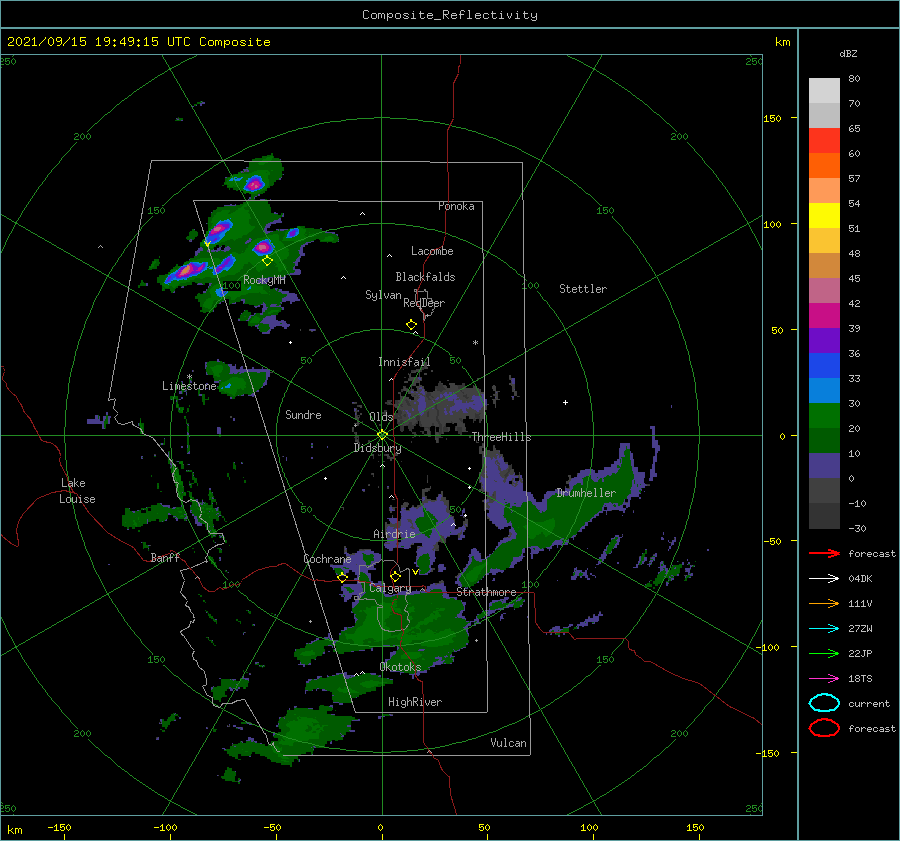The width and height of the screenshot is (900, 841).
Task: Click the green 22JP arrow icon
Action: click(824, 653)
